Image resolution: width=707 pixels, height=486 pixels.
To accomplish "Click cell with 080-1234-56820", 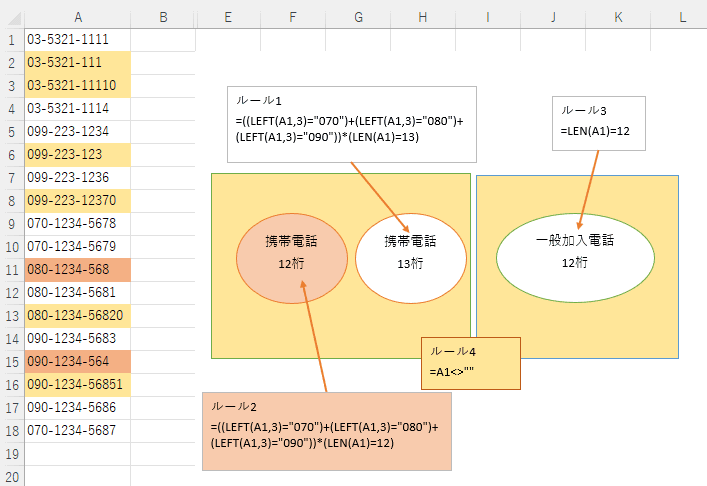I will pos(78,316).
